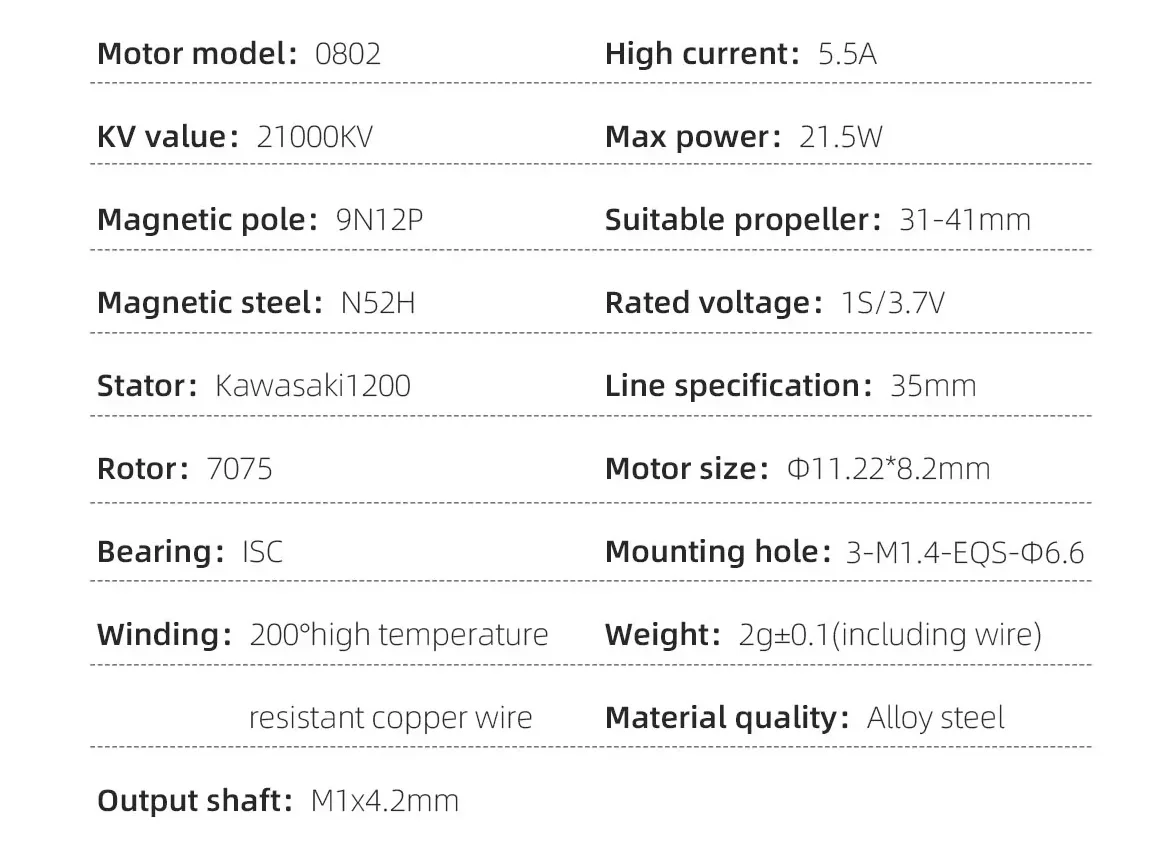The width and height of the screenshot is (1164, 851).
Task: Click the Suitable propeller 31-41mm text
Action: [818, 221]
